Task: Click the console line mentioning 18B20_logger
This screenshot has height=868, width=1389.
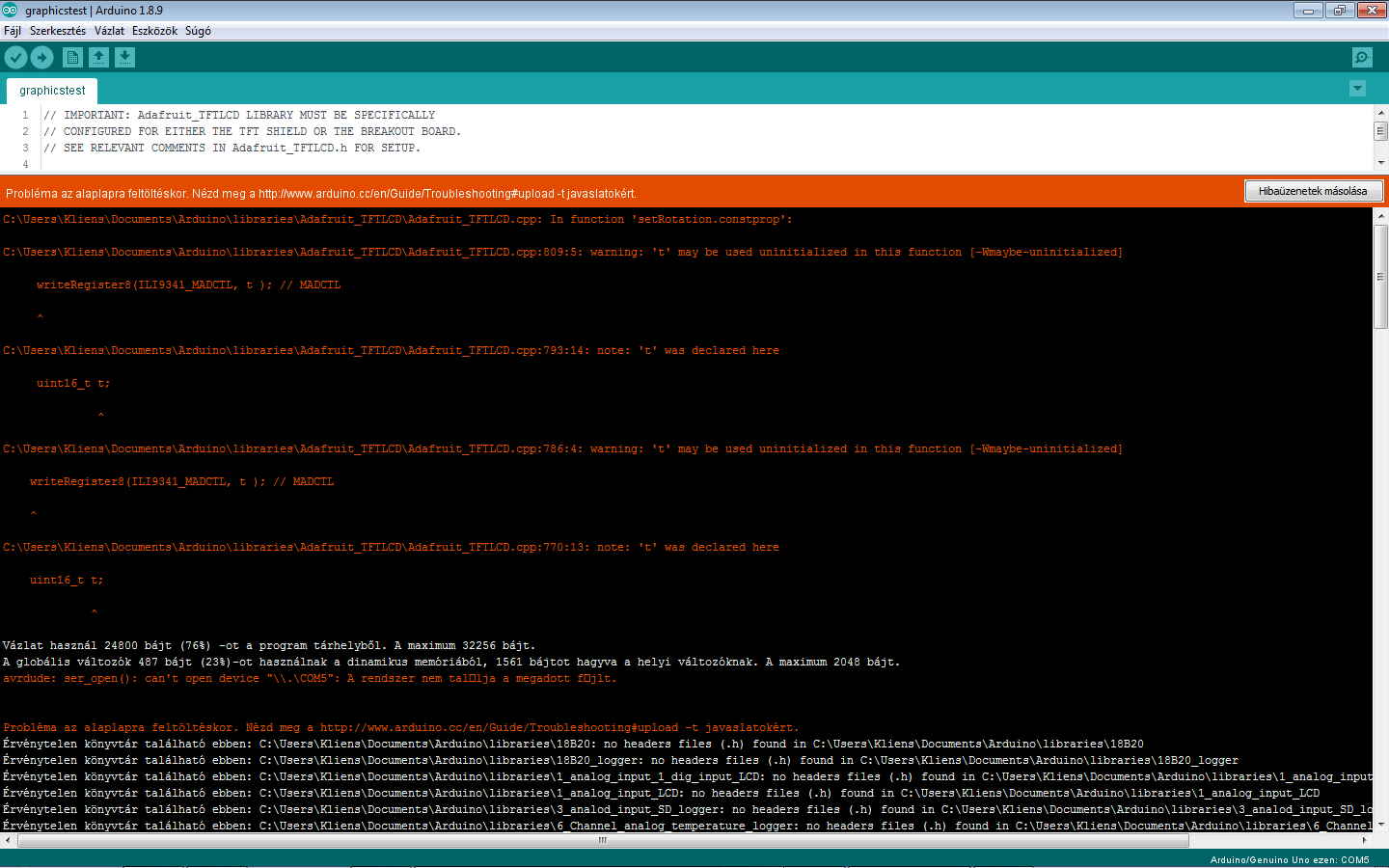Action: 620,761
